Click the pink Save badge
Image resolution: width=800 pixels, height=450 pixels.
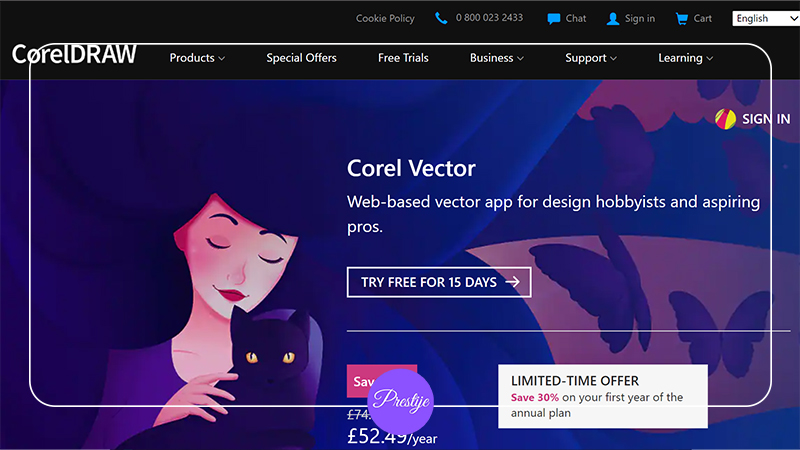[x=382, y=381]
